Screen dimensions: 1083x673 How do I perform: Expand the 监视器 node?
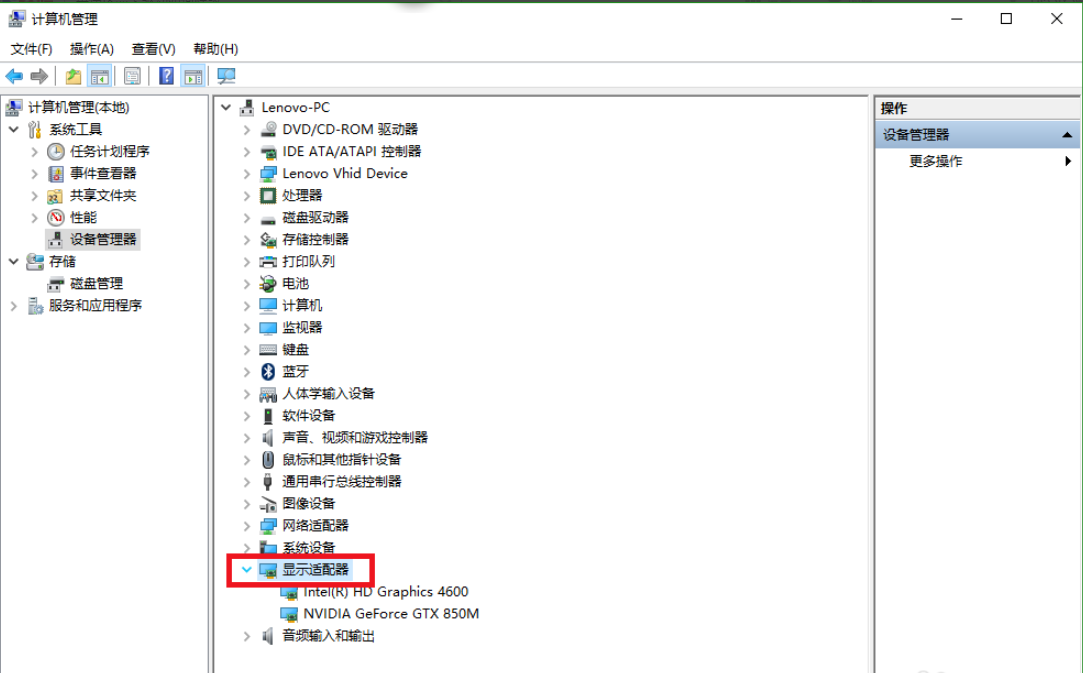coord(247,328)
